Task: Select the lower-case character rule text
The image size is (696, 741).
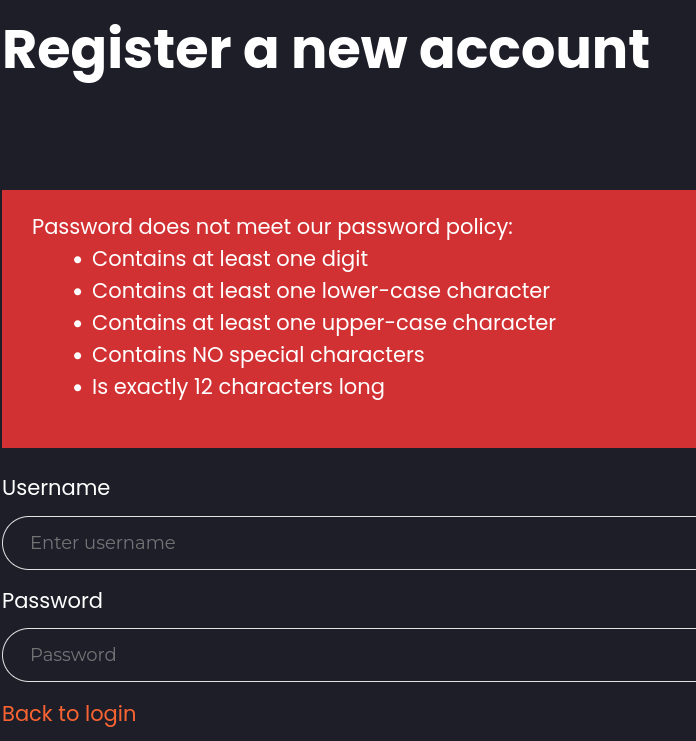Action: pos(321,291)
